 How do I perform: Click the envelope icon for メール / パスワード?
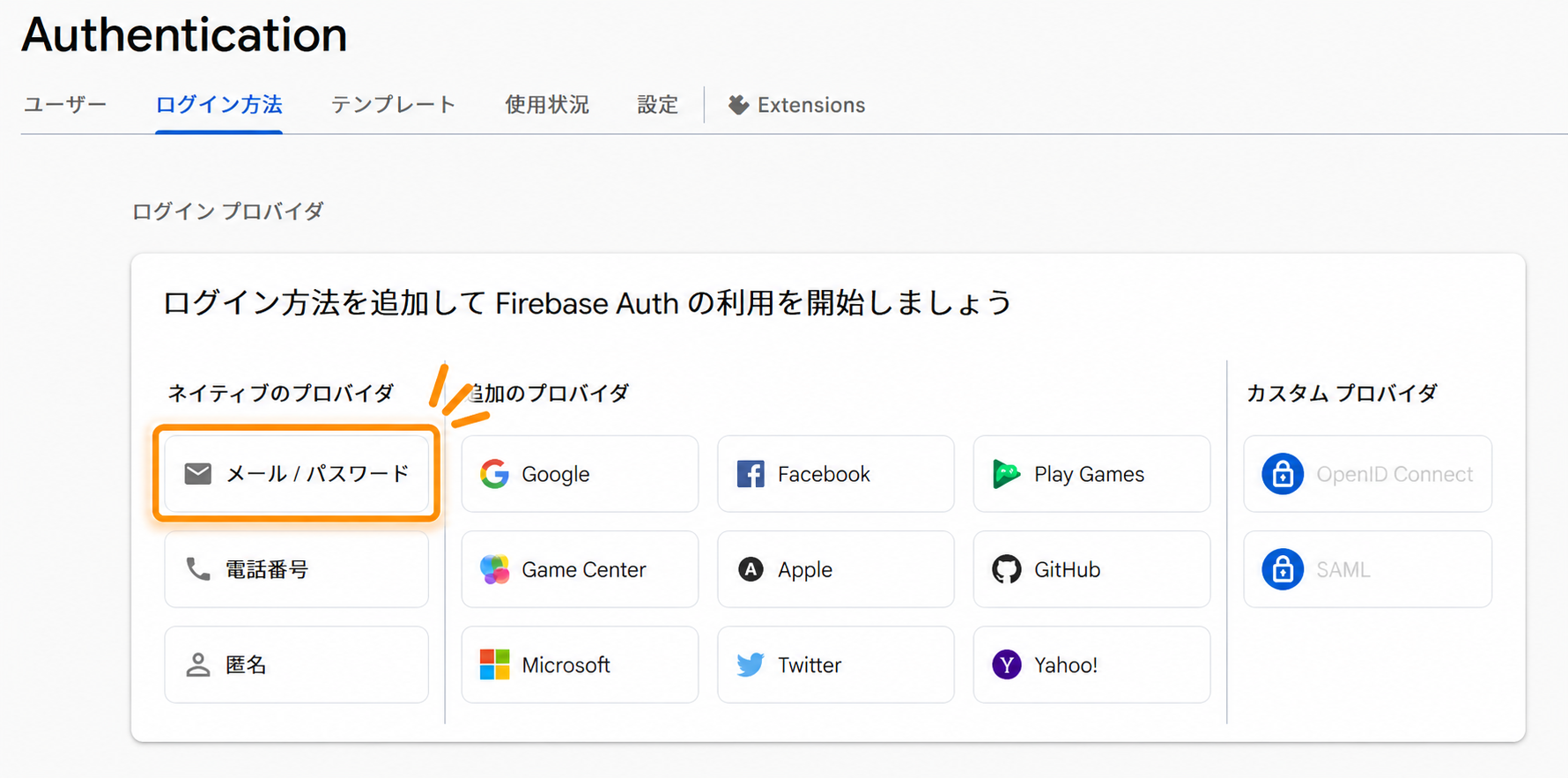coord(198,474)
